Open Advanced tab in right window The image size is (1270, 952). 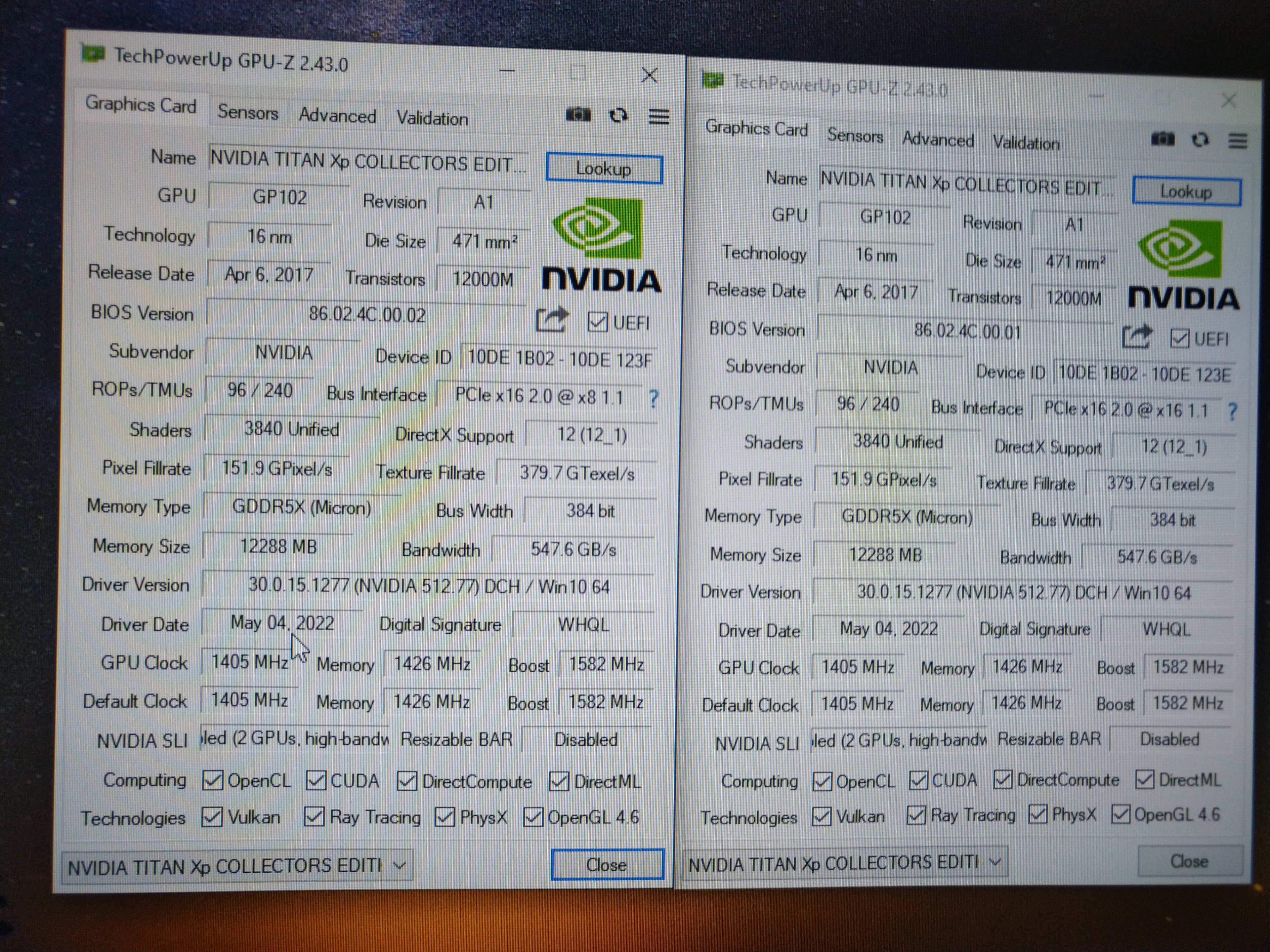[x=938, y=139]
